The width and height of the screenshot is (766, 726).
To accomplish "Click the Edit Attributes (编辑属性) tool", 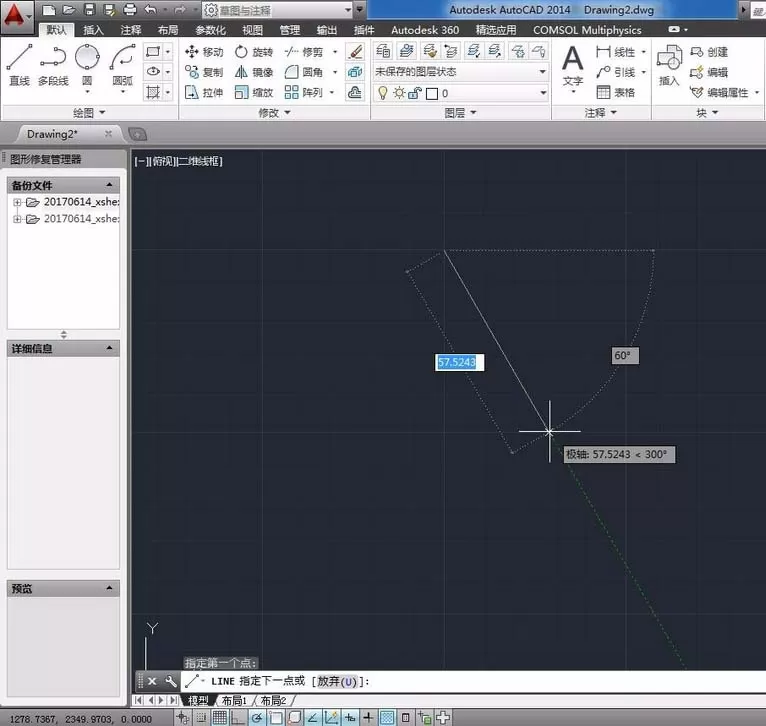I will [719, 92].
